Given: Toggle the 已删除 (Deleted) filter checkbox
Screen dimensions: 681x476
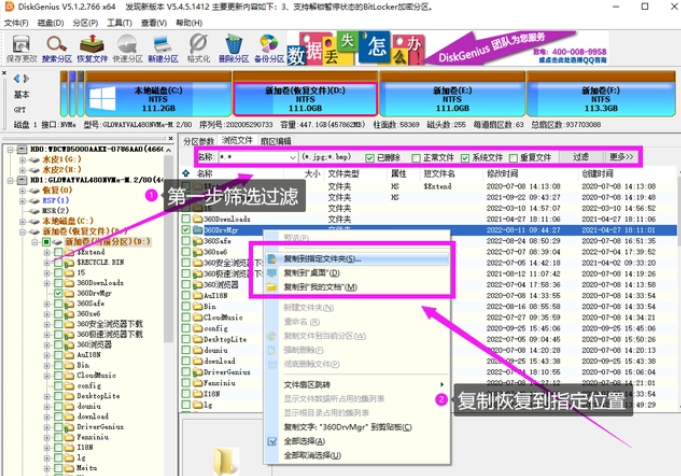Looking at the screenshot, I should click(370, 157).
